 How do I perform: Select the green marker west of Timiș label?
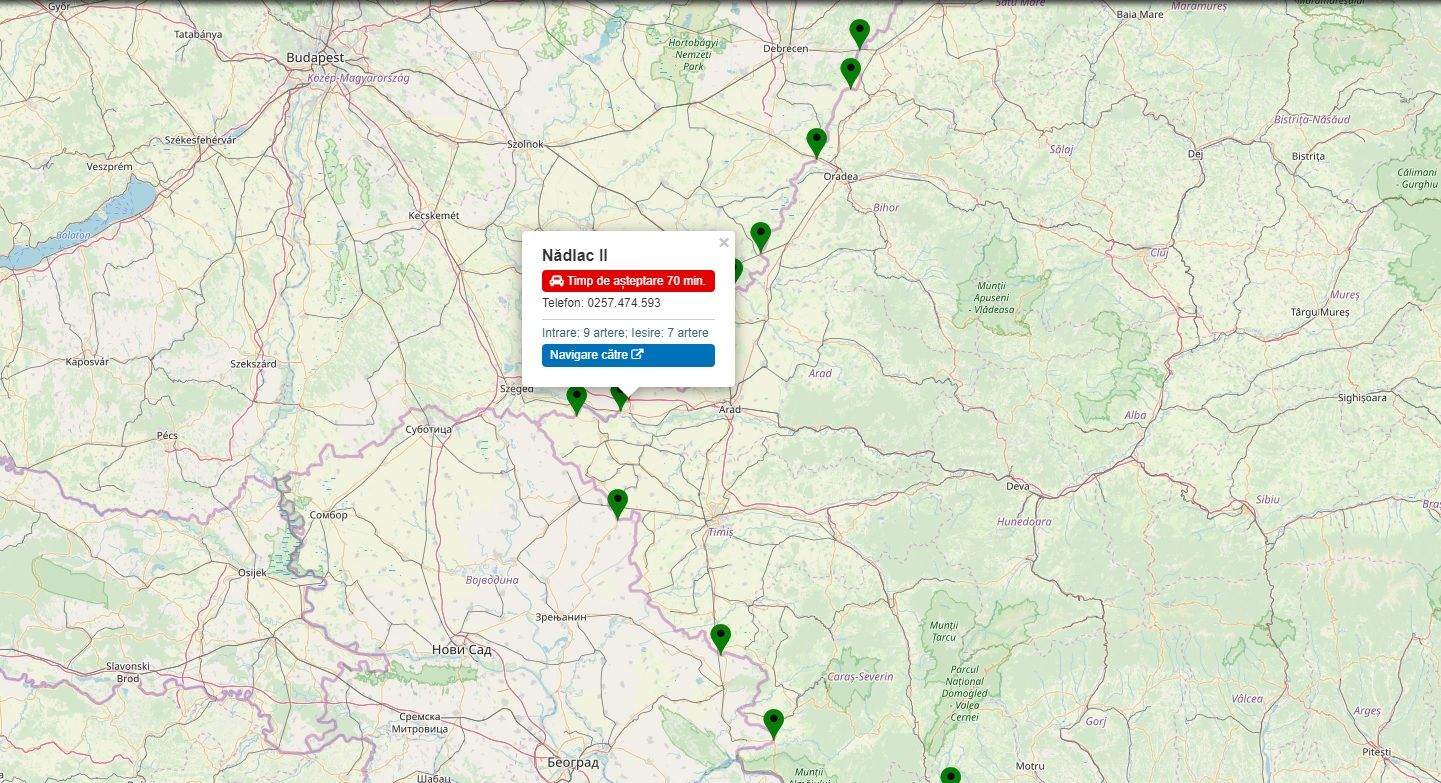click(x=617, y=502)
